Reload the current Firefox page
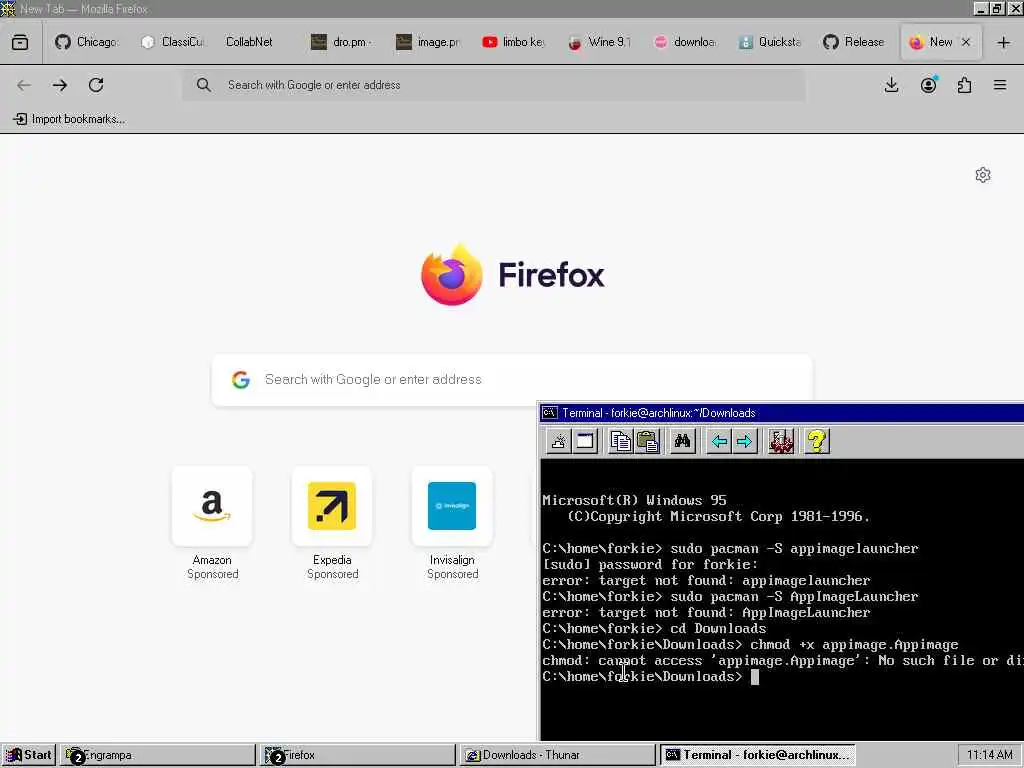 click(96, 85)
